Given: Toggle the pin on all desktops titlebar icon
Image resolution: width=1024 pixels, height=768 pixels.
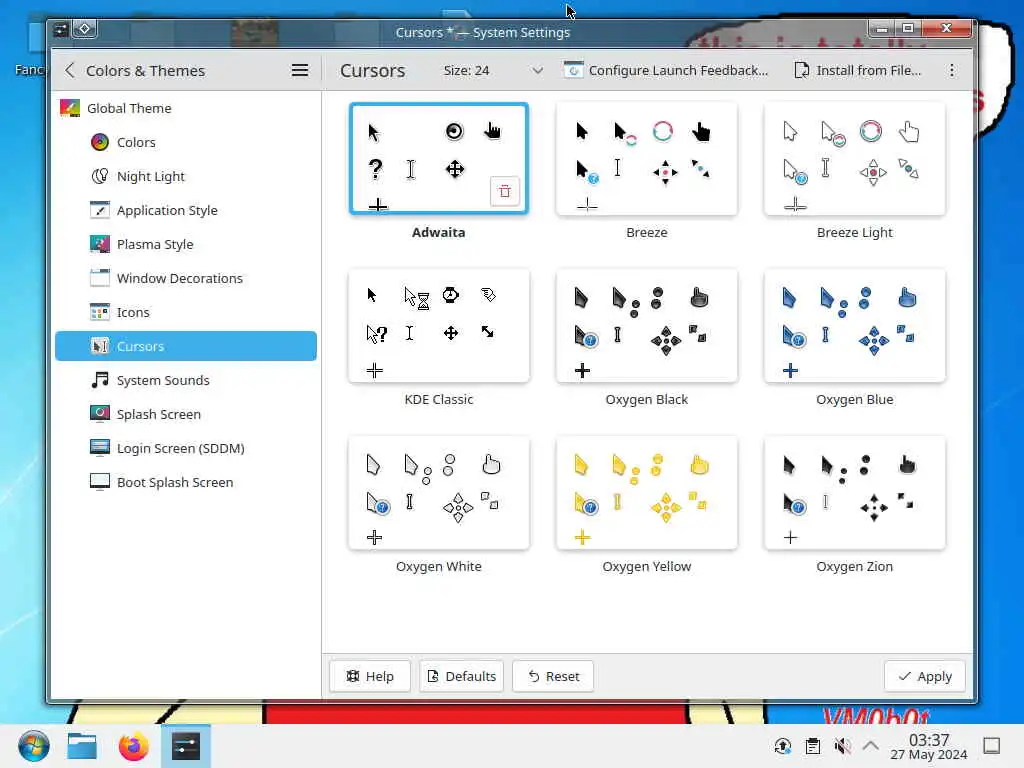Looking at the screenshot, I should [85, 29].
